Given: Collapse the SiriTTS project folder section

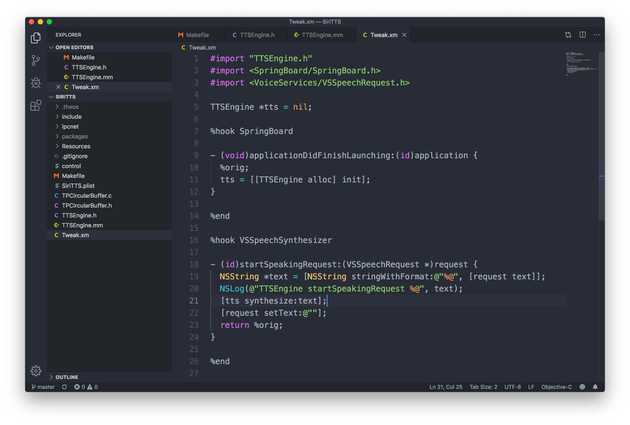Looking at the screenshot, I should (x=65, y=97).
